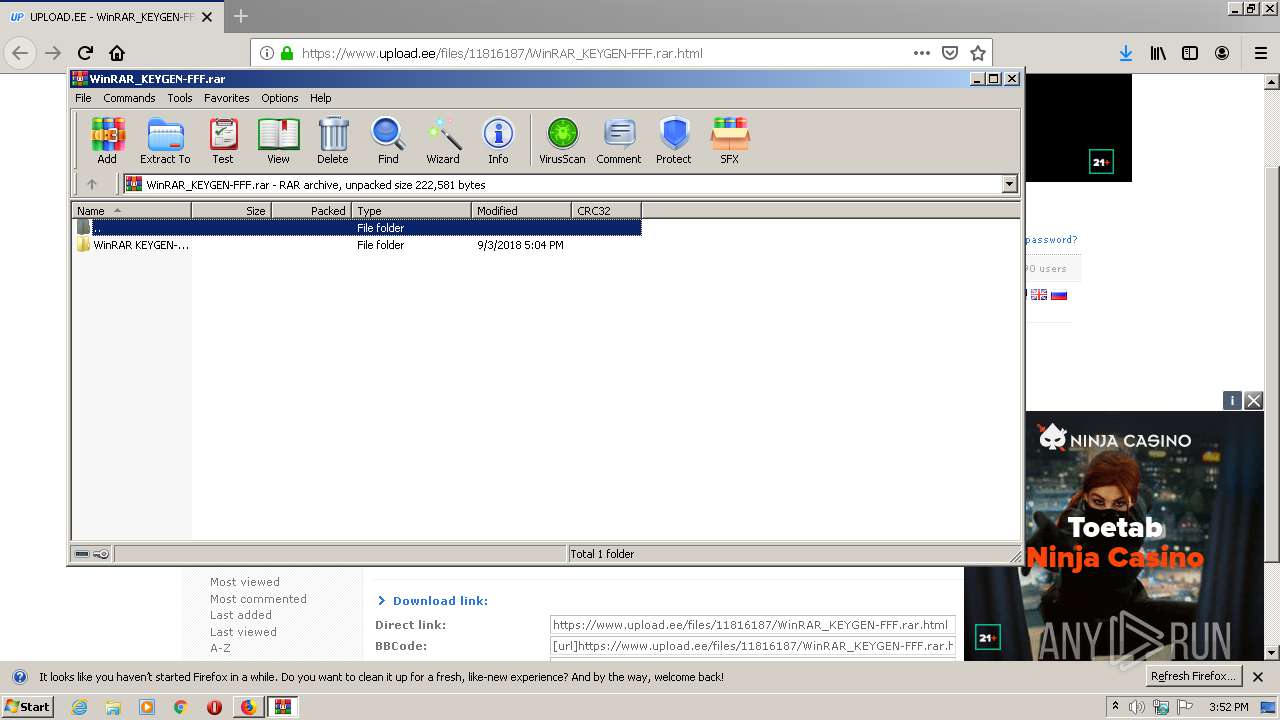The image size is (1280, 720).
Task: Open the Find magnifier tool
Action: coord(388,140)
